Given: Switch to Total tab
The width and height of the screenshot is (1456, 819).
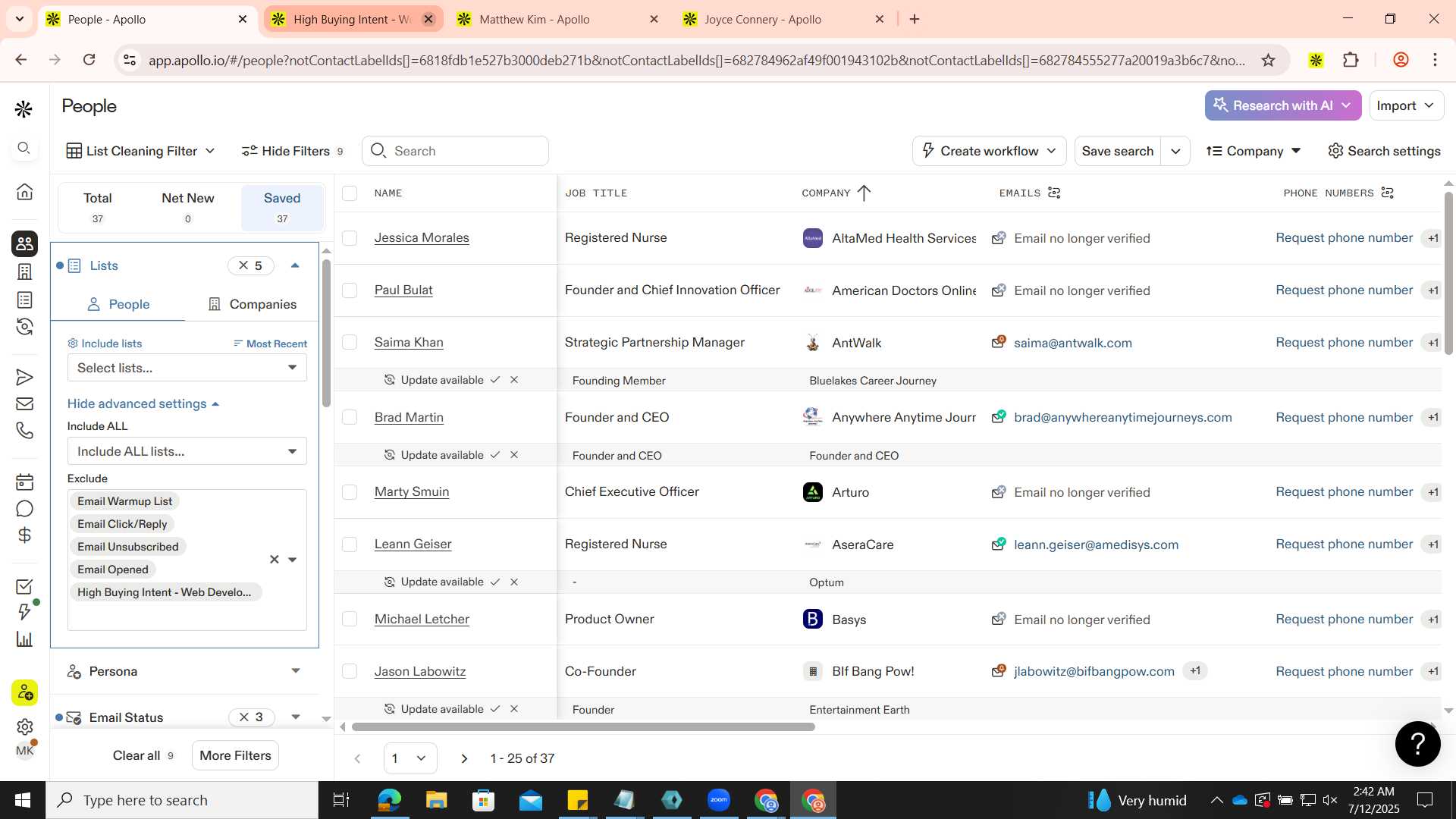Looking at the screenshot, I should [x=98, y=207].
